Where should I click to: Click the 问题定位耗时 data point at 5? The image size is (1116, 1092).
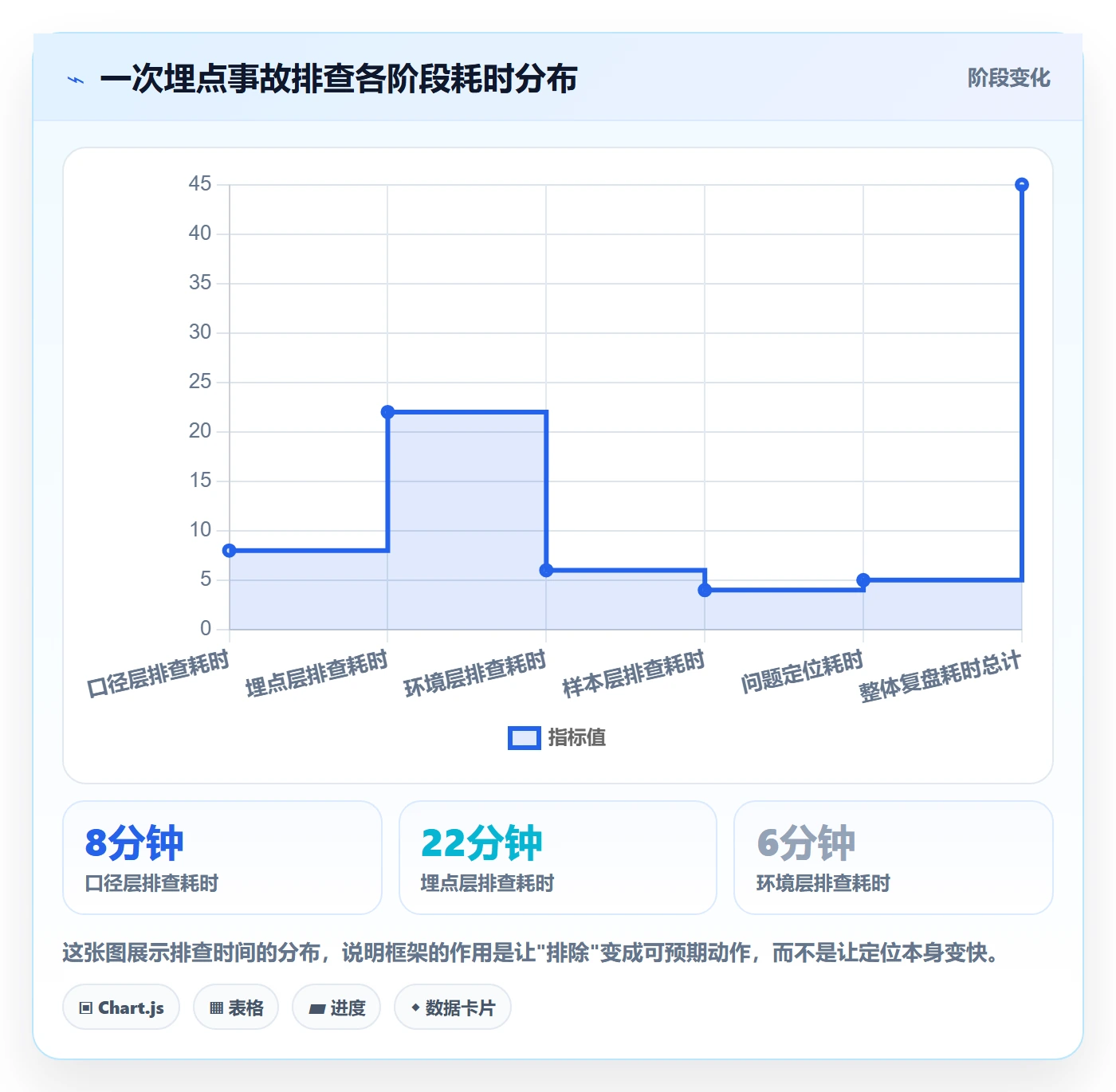point(863,580)
